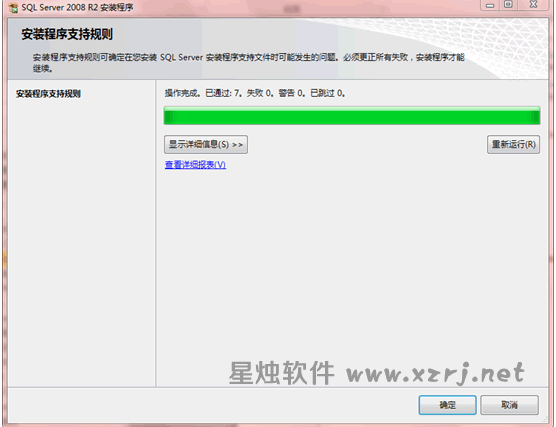Close the SQL Server setup window
The height and width of the screenshot is (427, 556).
(533, 5)
